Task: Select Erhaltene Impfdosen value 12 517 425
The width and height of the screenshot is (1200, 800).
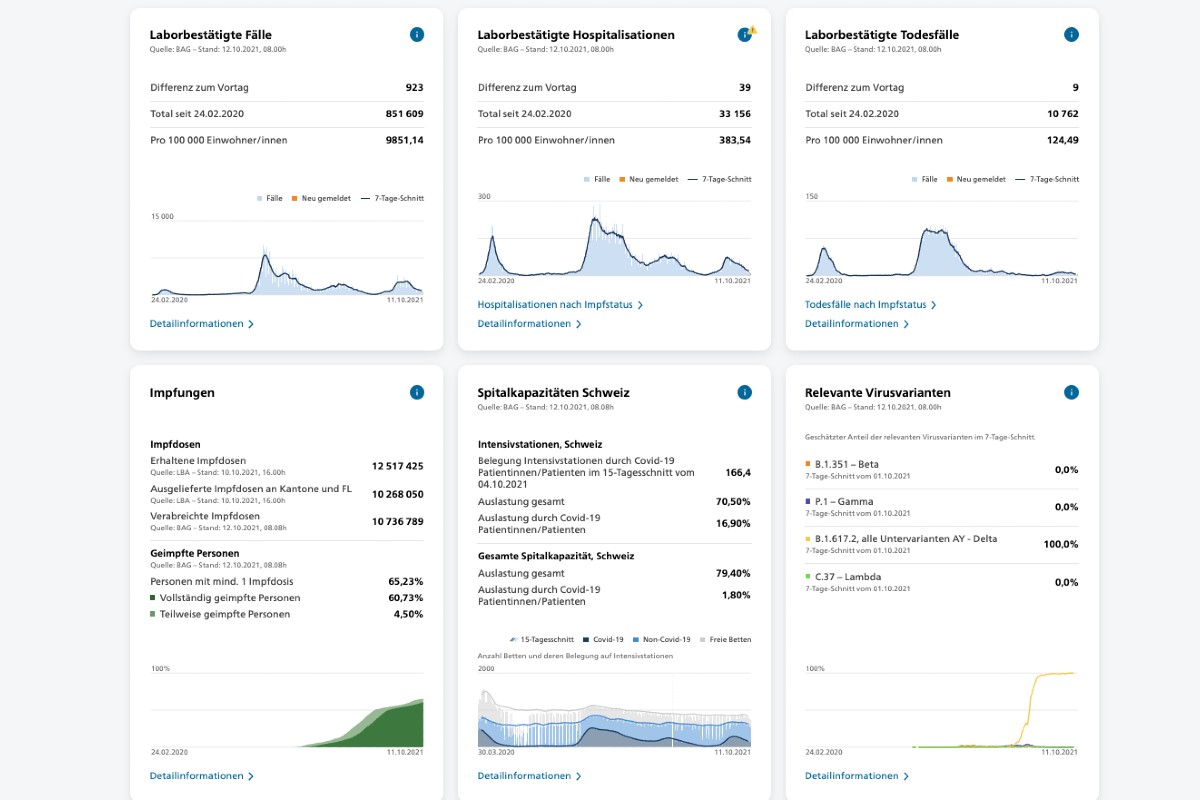Action: 397,466
